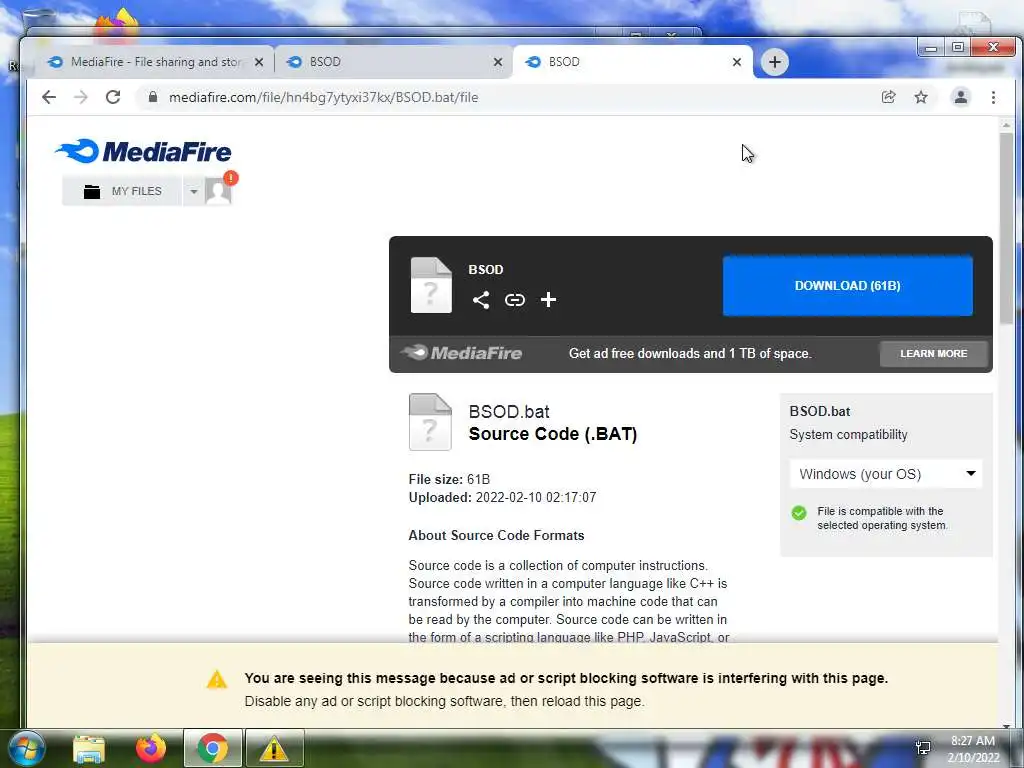The width and height of the screenshot is (1024, 768).
Task: Click the 'System compatibility' label
Action: tap(848, 435)
